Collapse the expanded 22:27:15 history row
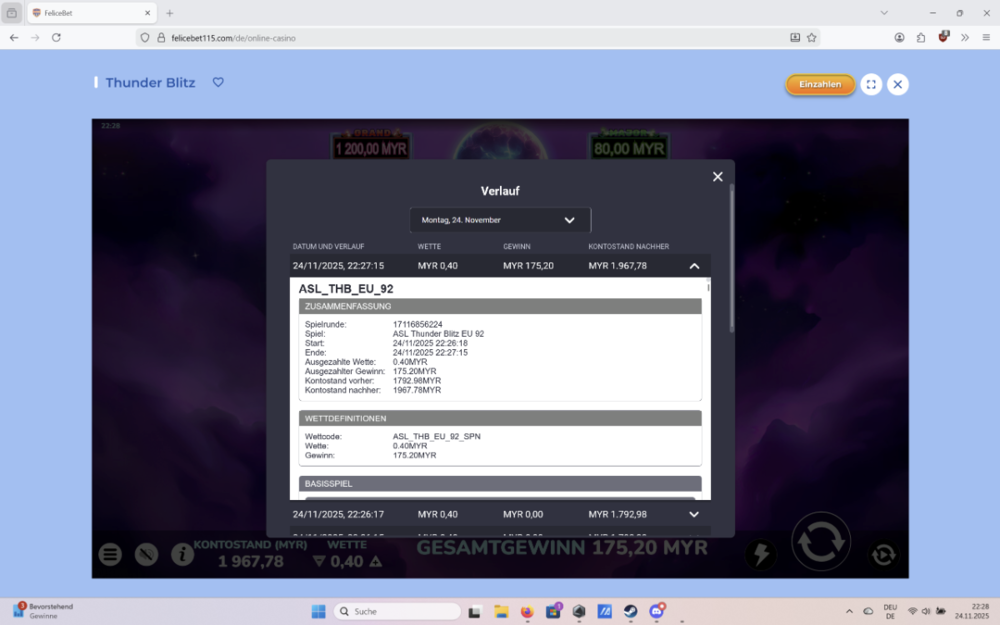The height and width of the screenshot is (625, 1000). pyautogui.click(x=694, y=266)
